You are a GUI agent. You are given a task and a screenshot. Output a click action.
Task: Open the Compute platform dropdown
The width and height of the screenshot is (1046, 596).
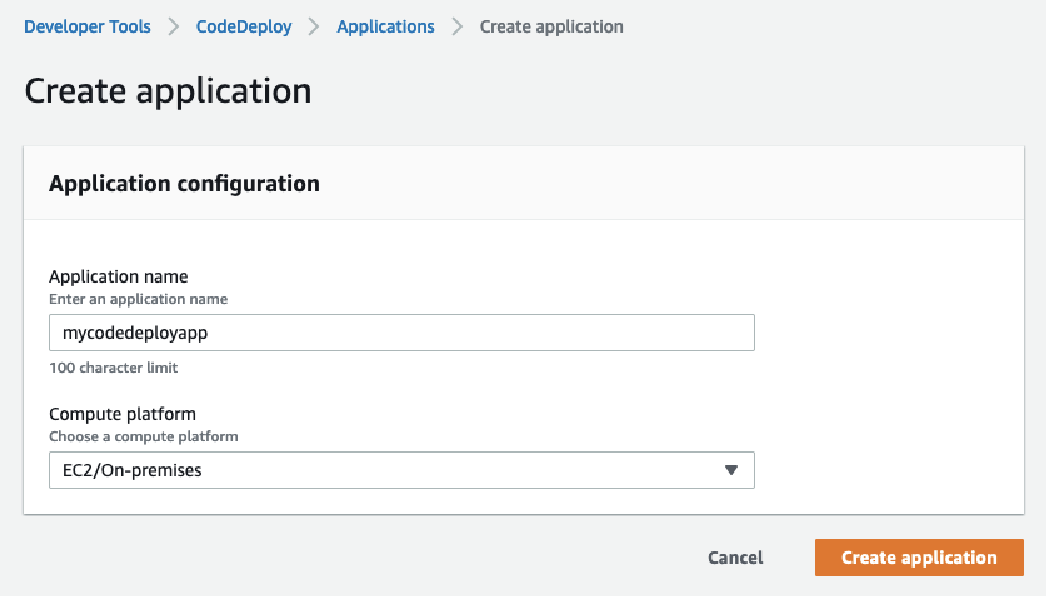pos(402,470)
